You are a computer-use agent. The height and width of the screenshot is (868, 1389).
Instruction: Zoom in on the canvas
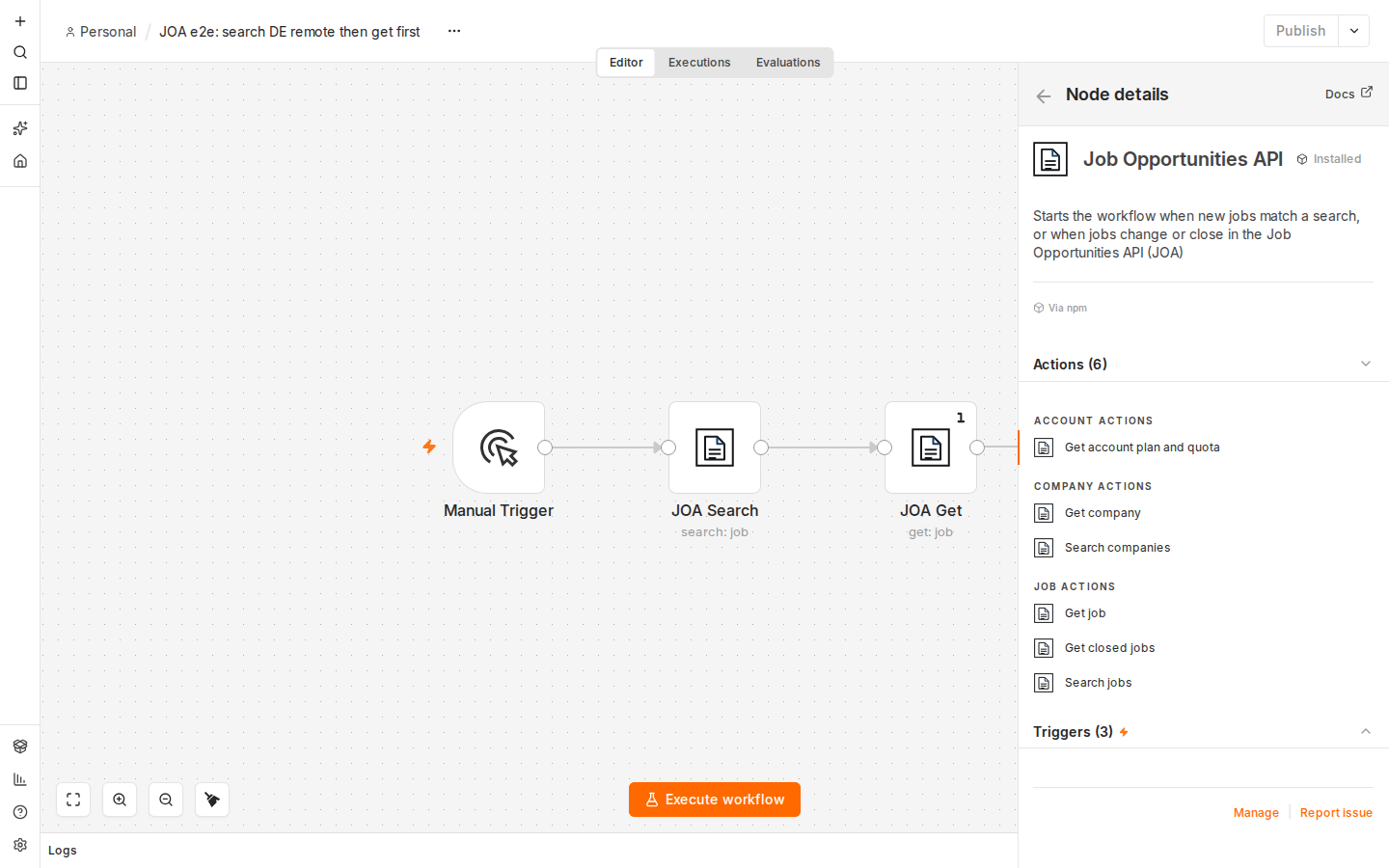click(120, 800)
